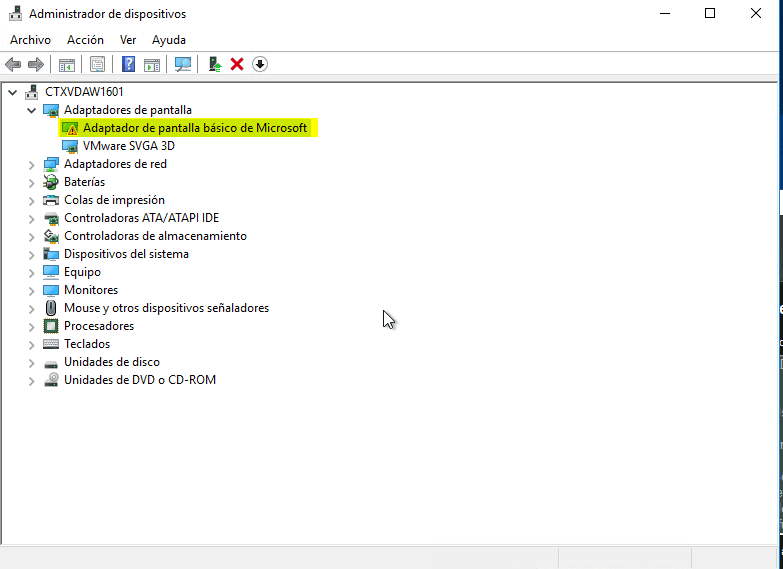Screen dimensions: 783x569
Task: Click the Unidades de disco icon
Action: point(51,363)
